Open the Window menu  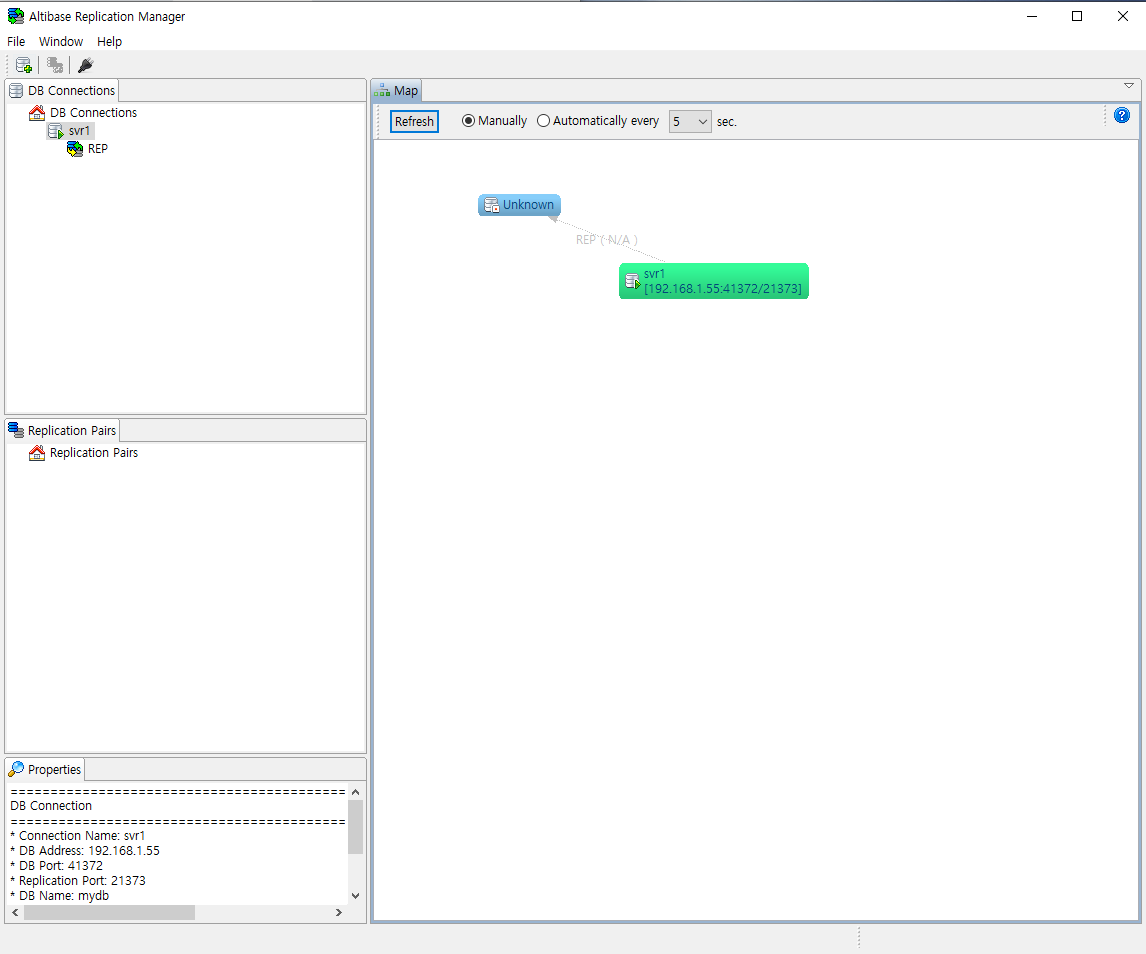click(61, 42)
